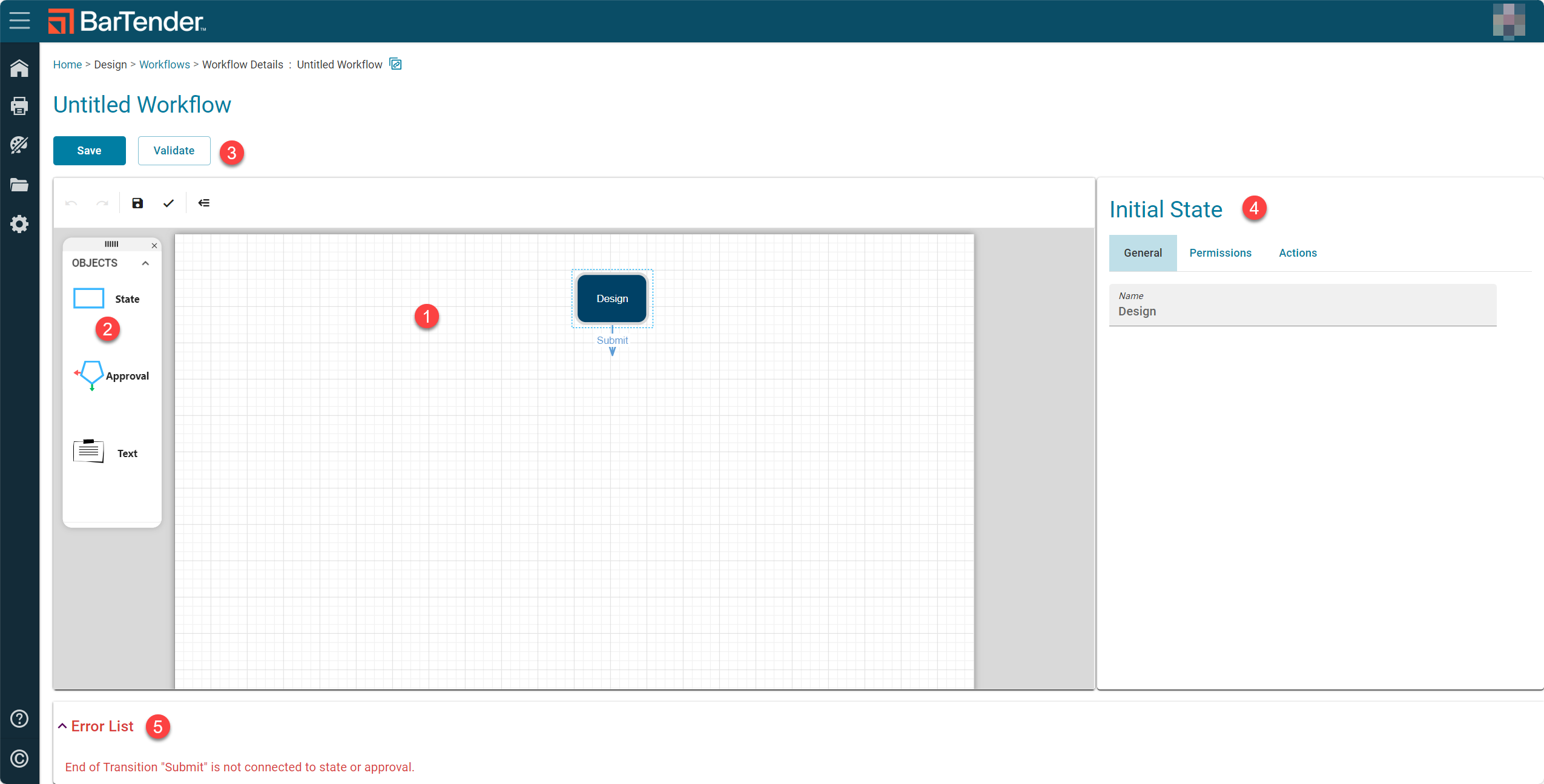Open the Design section sidebar icon

19,145
